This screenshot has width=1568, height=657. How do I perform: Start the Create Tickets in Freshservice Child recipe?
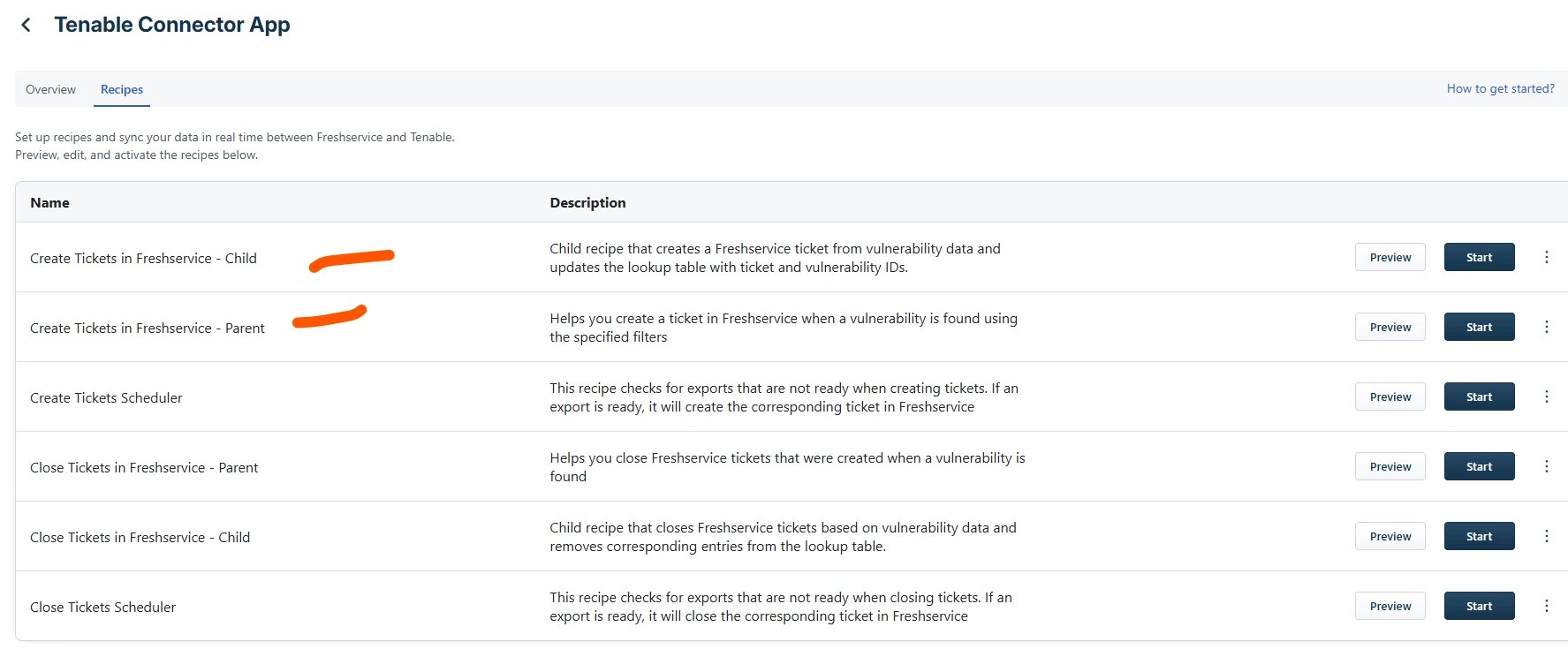1479,257
